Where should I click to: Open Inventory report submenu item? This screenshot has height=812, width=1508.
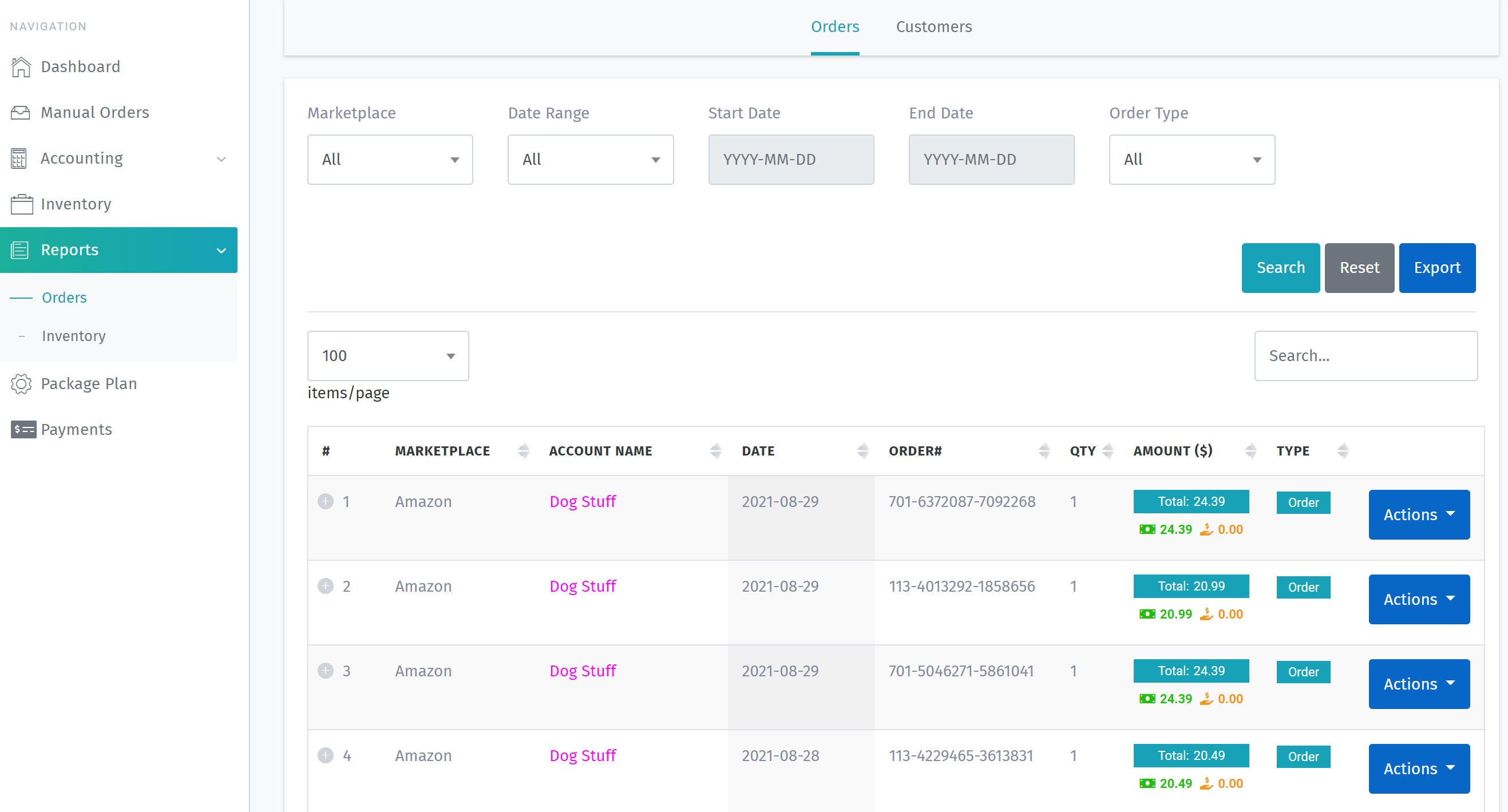tap(74, 336)
